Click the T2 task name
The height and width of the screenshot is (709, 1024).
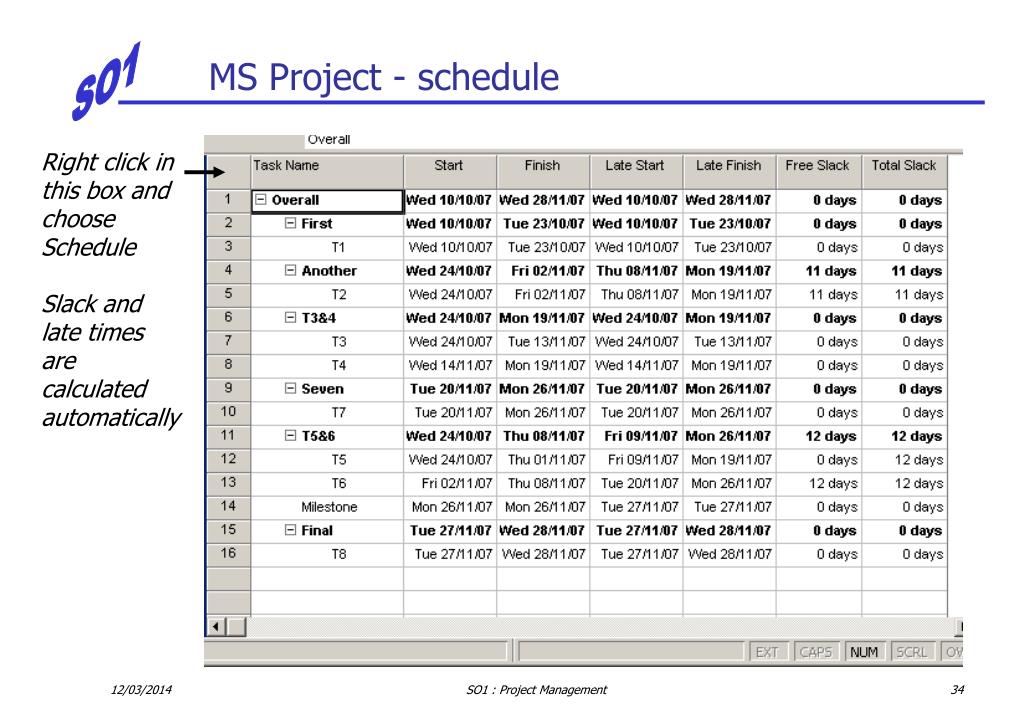coord(338,294)
